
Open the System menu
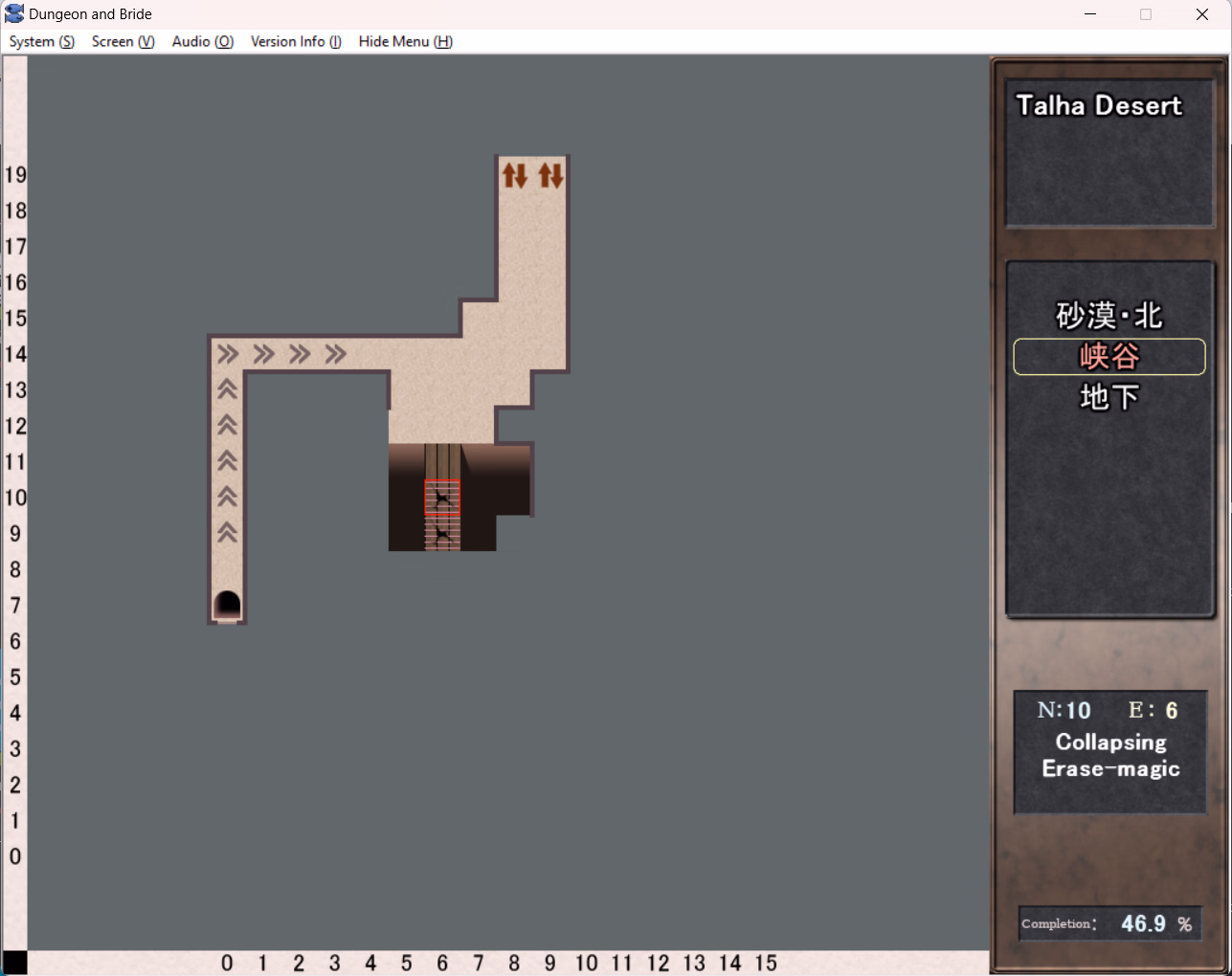pos(41,41)
